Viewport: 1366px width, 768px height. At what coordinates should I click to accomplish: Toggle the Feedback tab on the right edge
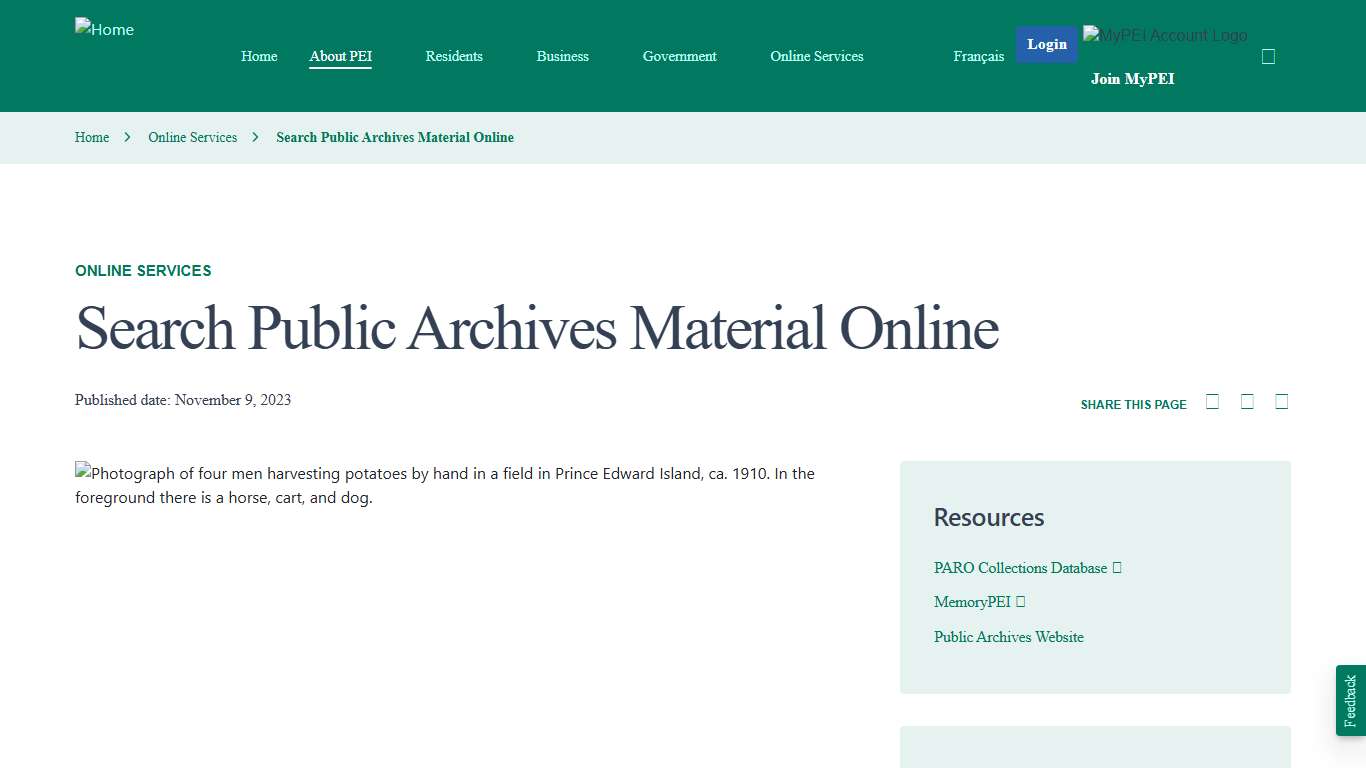[x=1349, y=700]
